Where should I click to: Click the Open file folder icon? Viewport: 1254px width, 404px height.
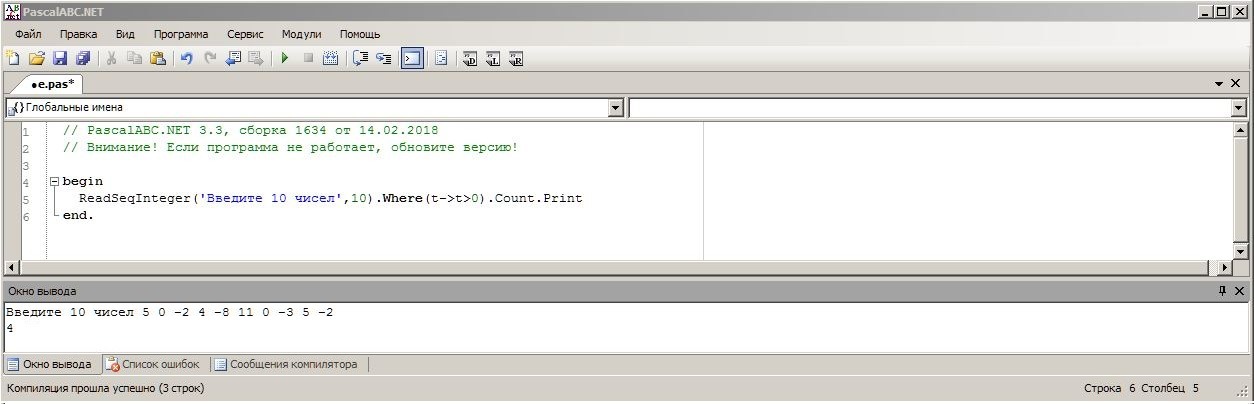37,59
